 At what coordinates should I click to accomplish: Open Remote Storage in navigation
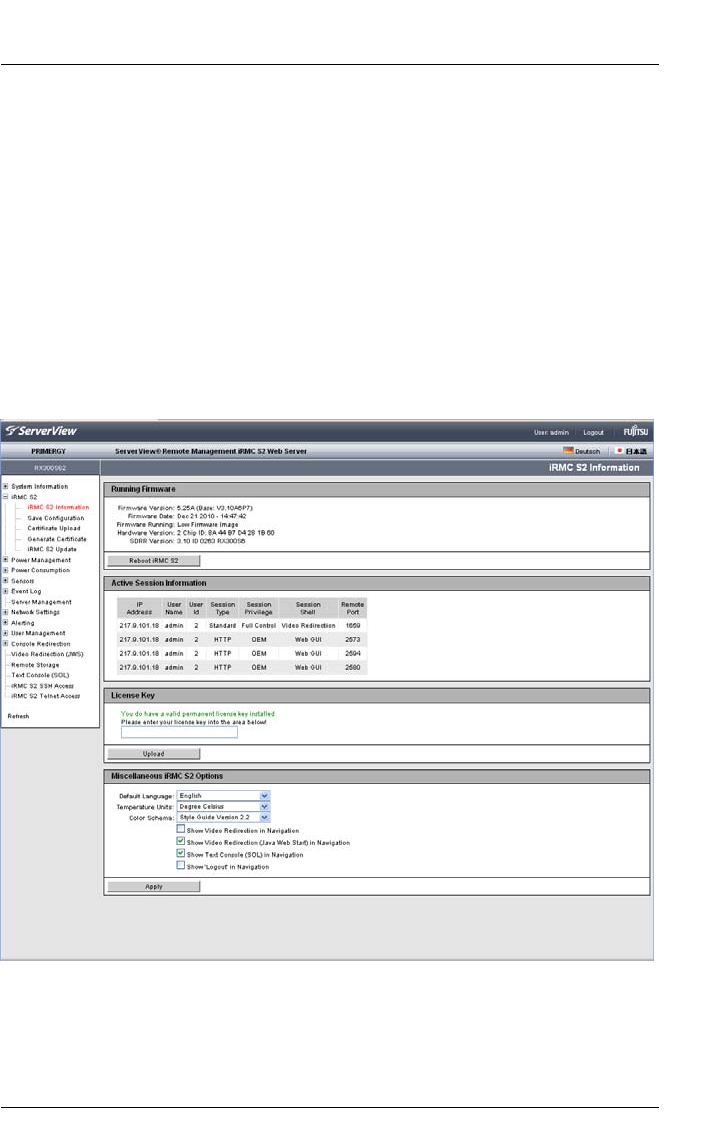click(x=35, y=664)
